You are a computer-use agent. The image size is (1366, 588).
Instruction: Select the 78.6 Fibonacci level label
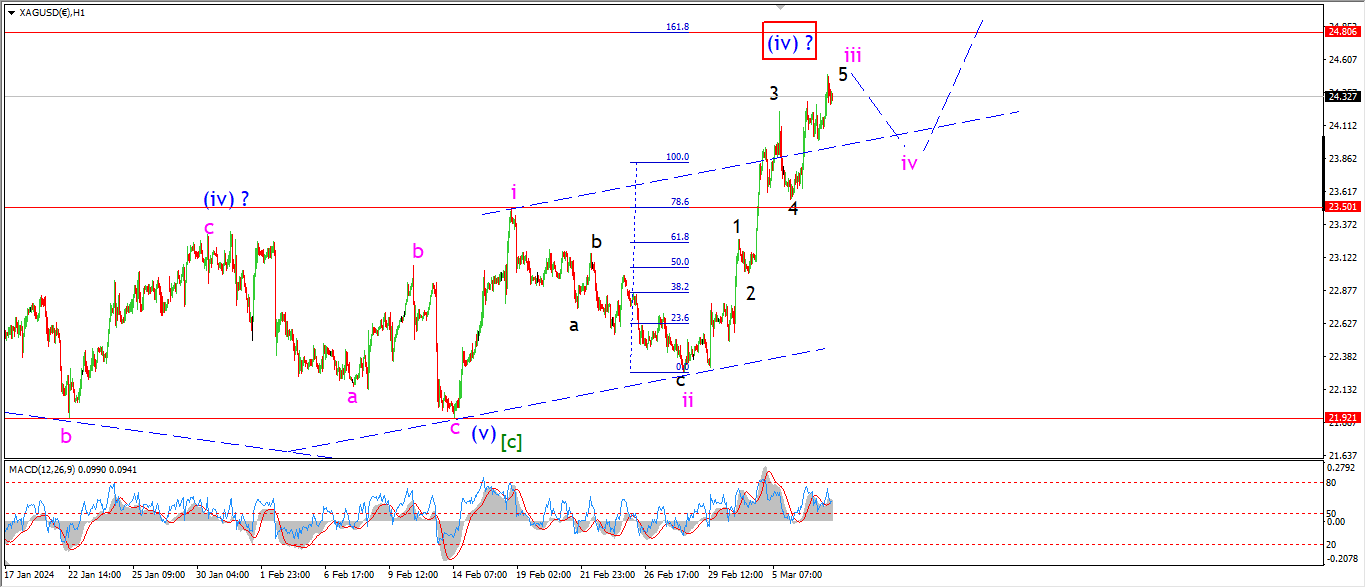(679, 202)
